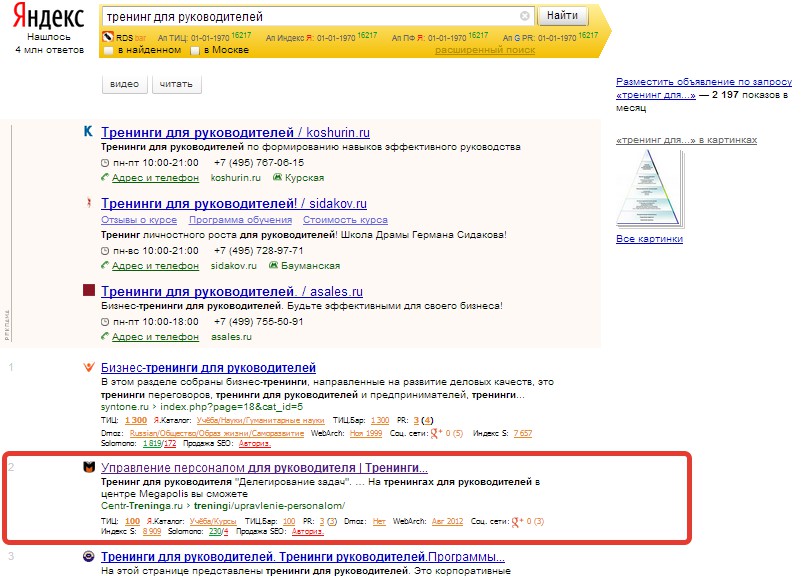Click phone number +7 (499) 755-50-91

(259, 322)
